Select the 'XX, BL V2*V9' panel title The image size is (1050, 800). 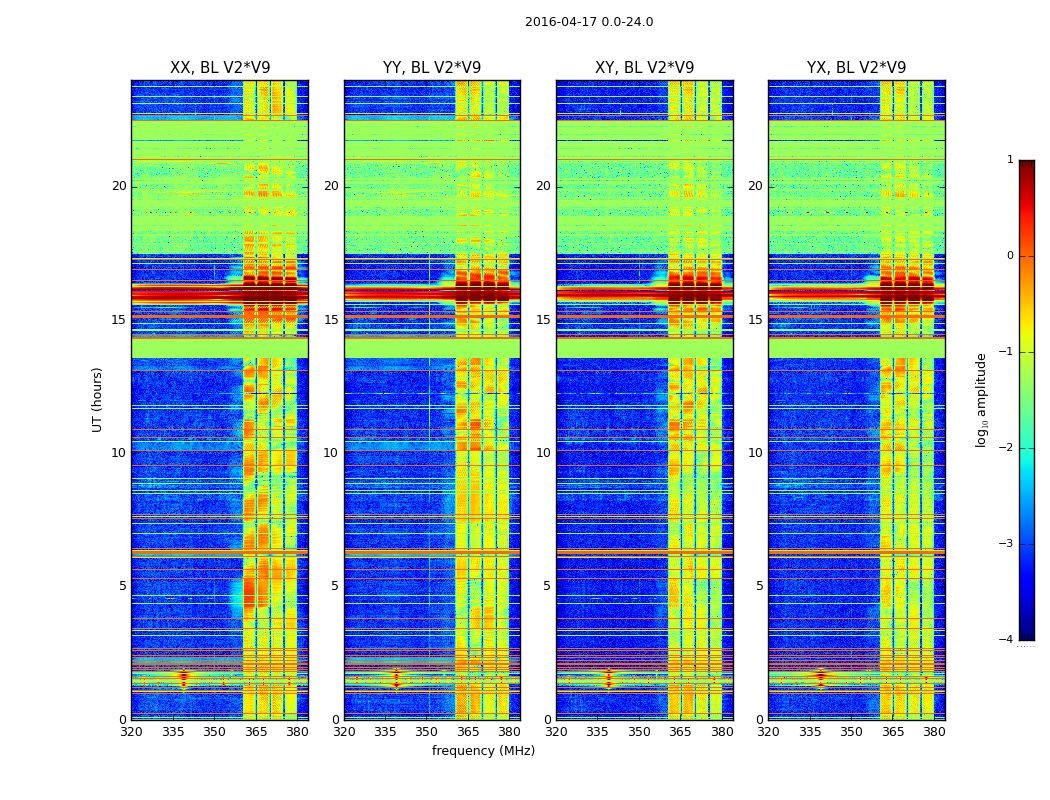220,68
